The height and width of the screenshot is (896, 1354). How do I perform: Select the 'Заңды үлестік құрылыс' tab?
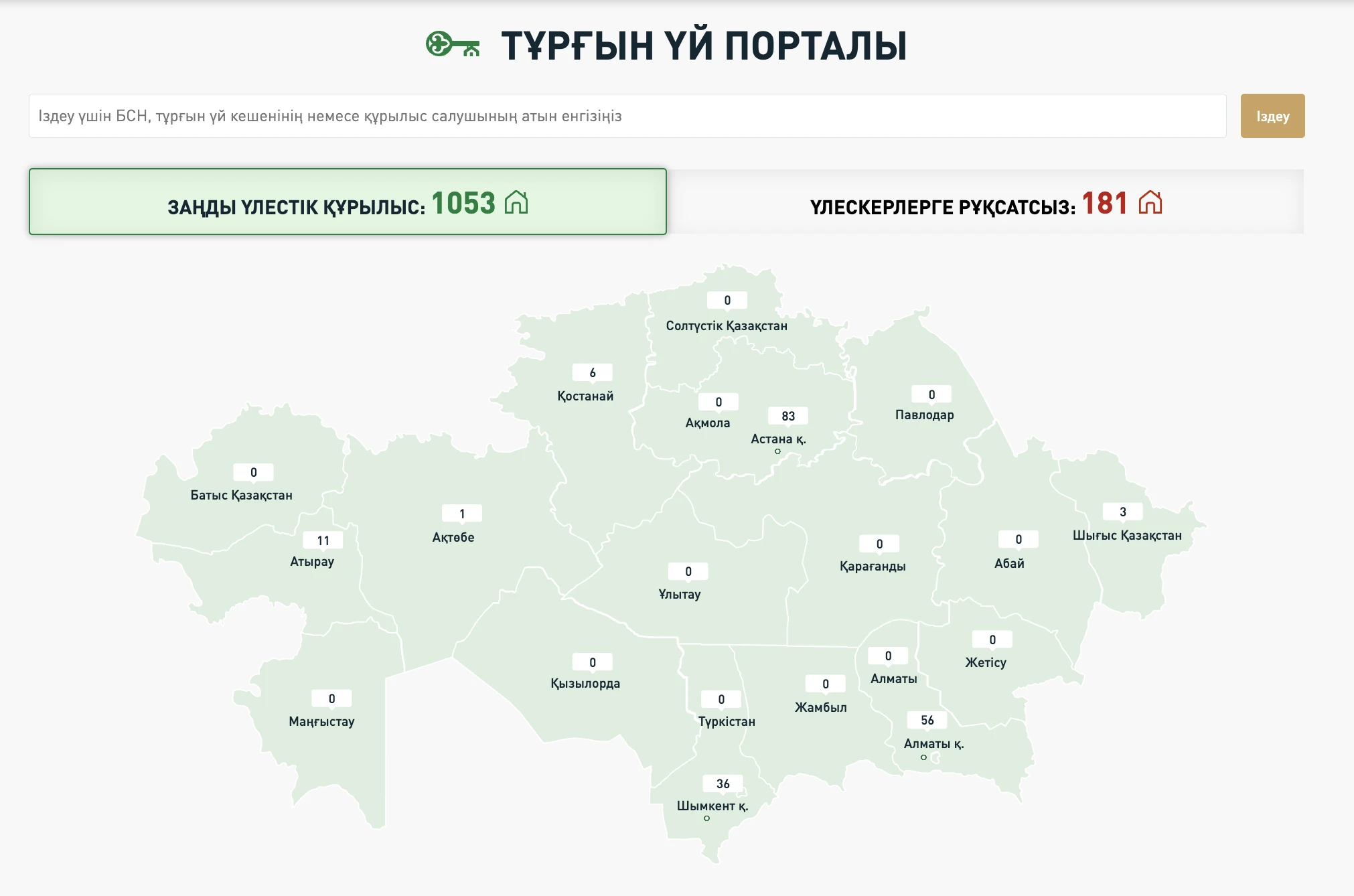pos(348,202)
